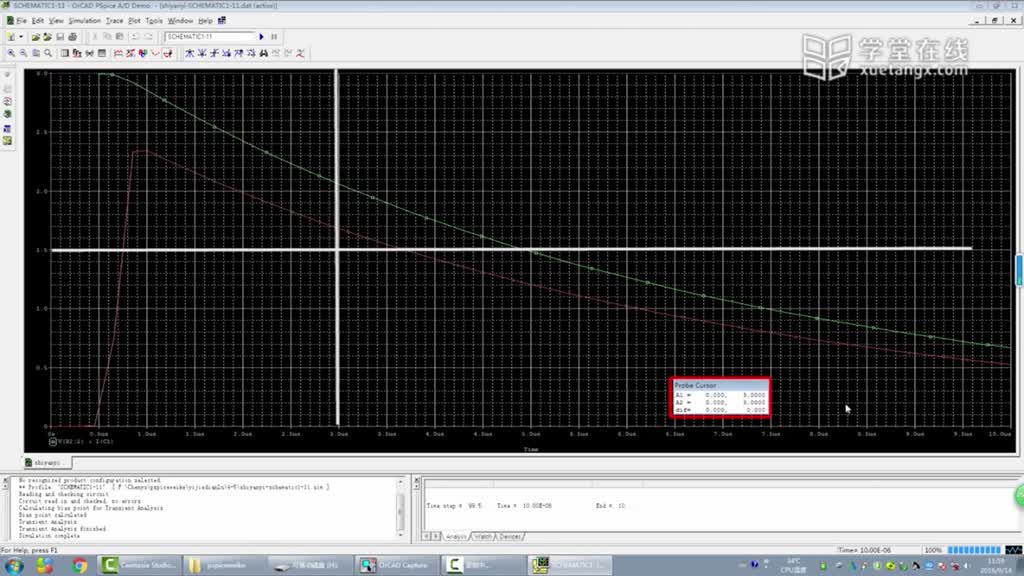
Task: Click the Probe Cursor window
Action: (720, 397)
